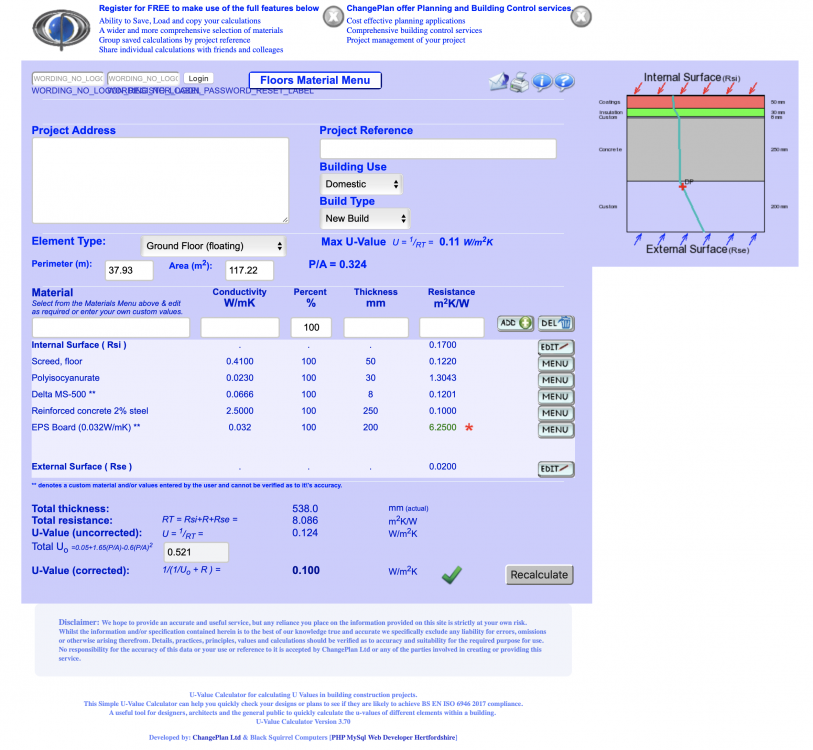Image resolution: width=813 pixels, height=750 pixels.
Task: Open the Building Use dropdown
Action: [x=361, y=184]
